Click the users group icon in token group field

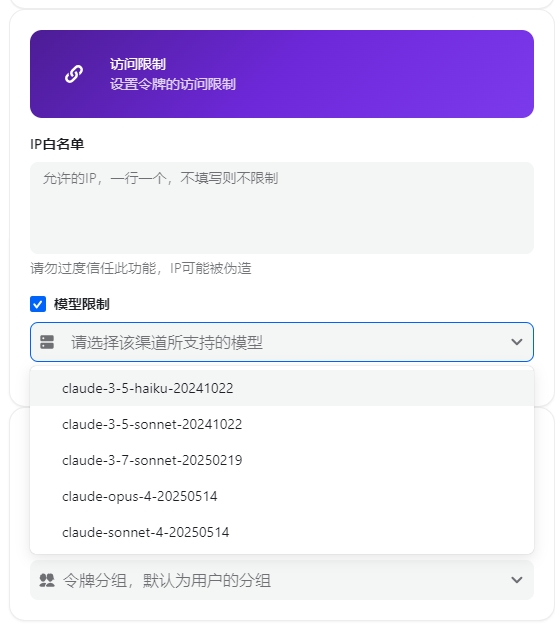click(47, 580)
